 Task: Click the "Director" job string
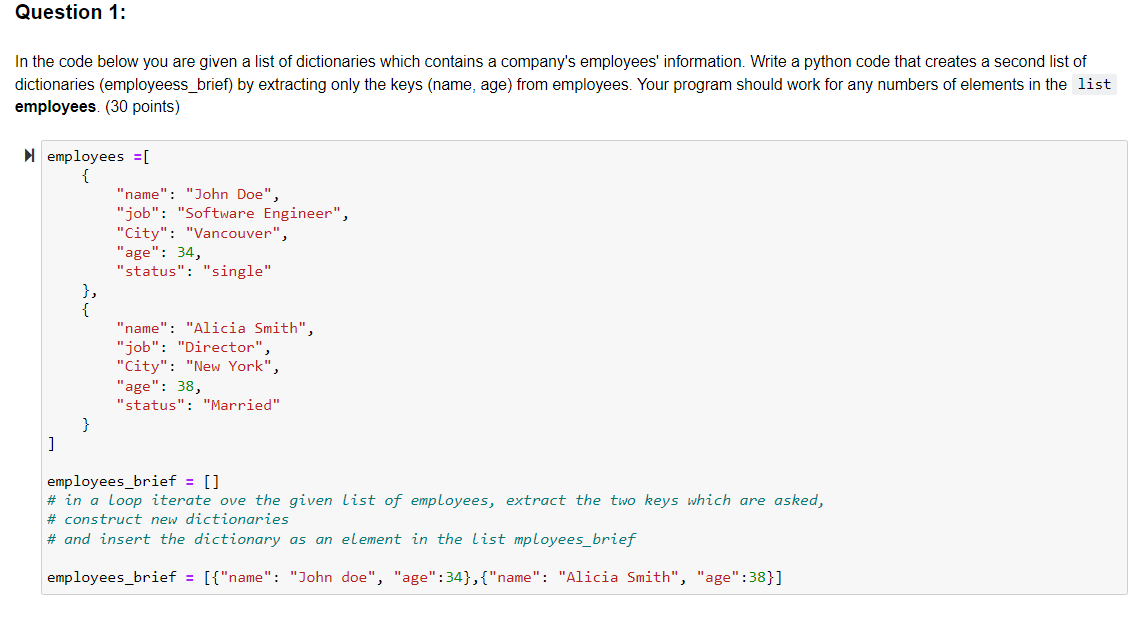pyautogui.click(x=220, y=347)
